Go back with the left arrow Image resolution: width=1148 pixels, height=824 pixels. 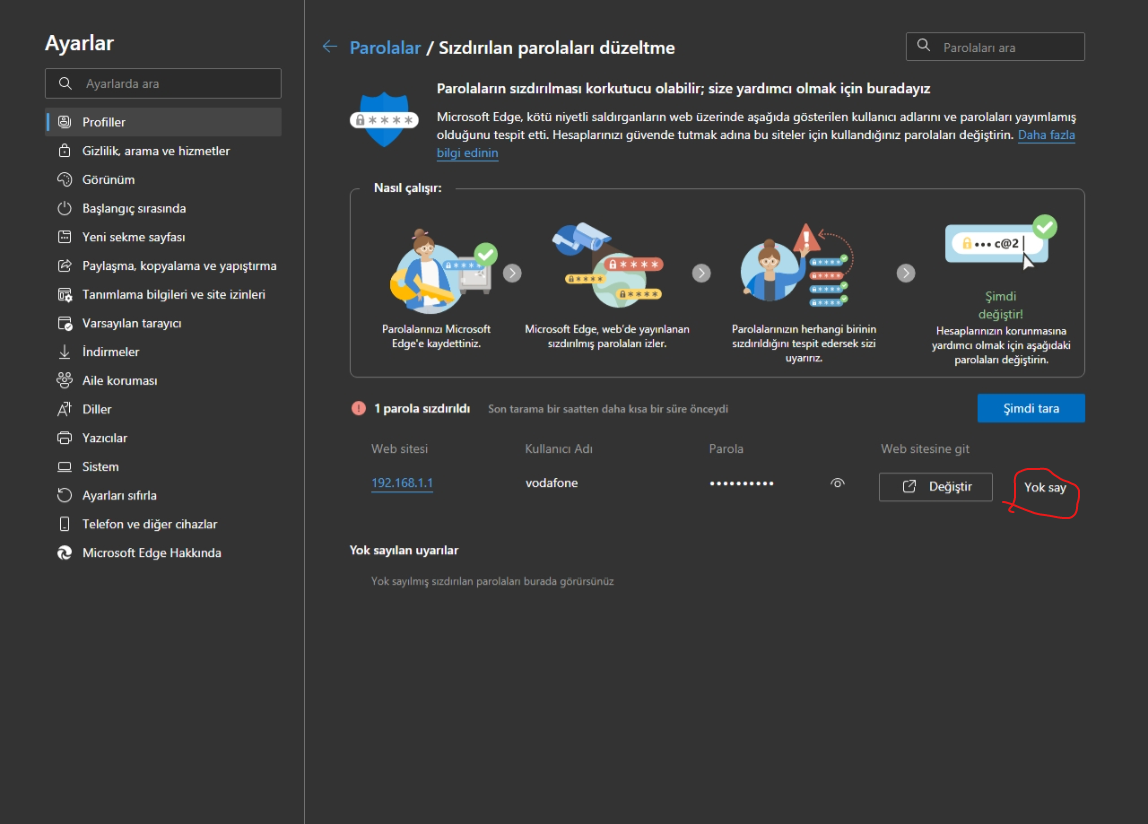(x=329, y=47)
